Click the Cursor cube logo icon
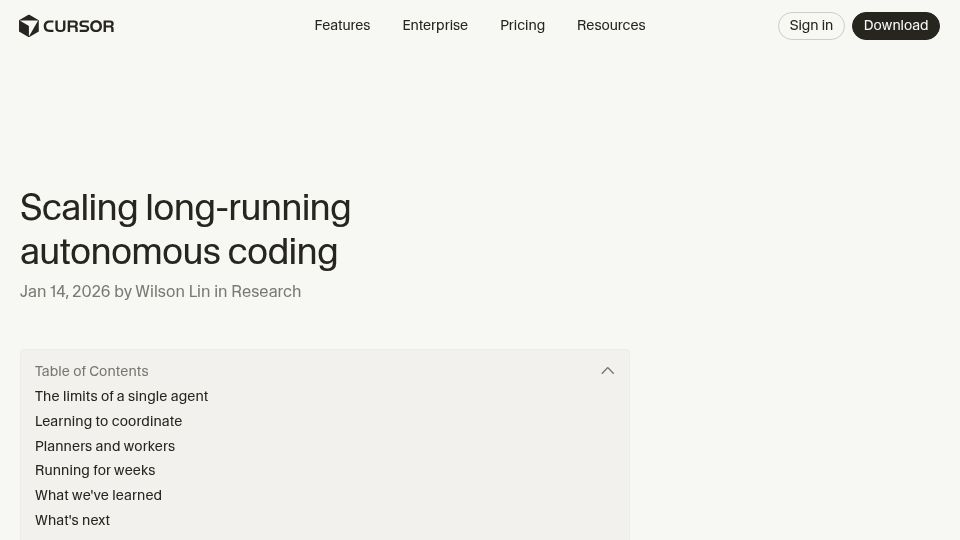This screenshot has height=540, width=960. pos(29,26)
